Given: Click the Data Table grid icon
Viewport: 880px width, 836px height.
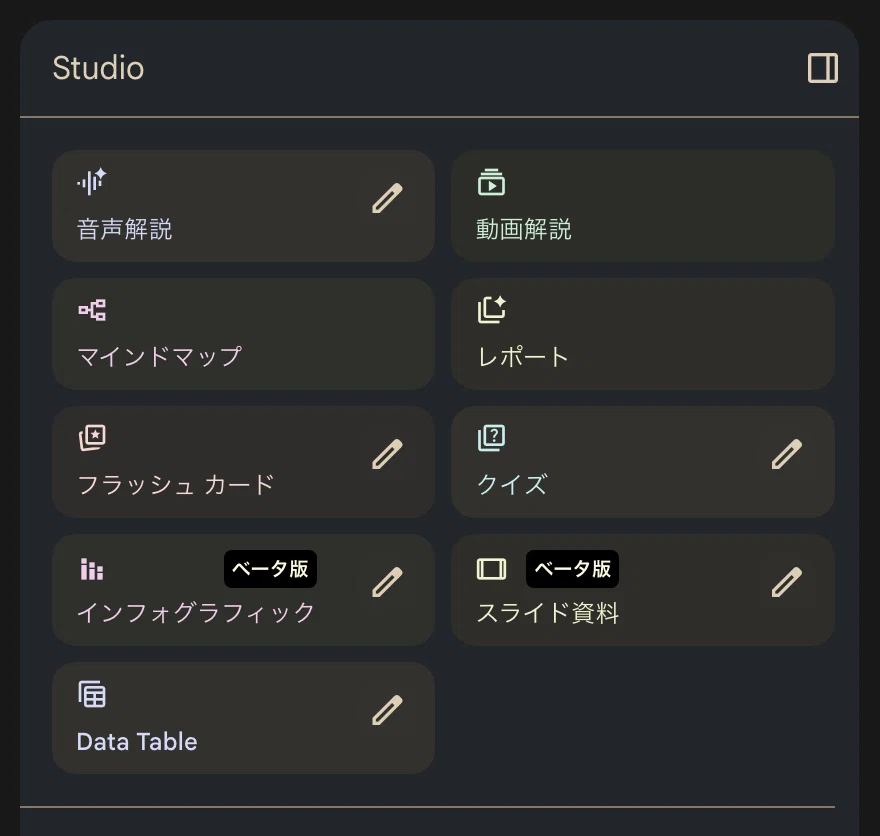Looking at the screenshot, I should (92, 694).
